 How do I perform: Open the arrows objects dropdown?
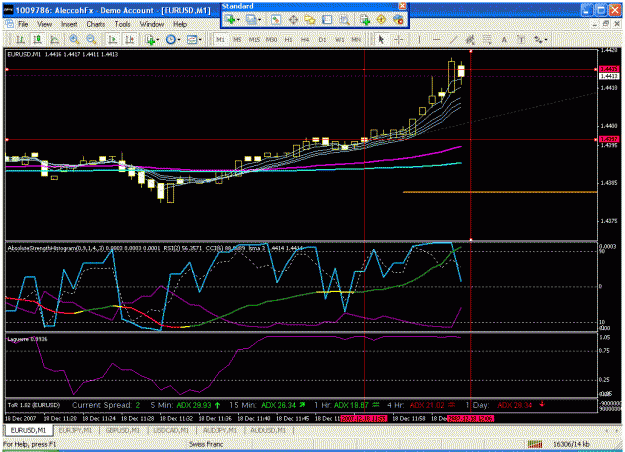(x=540, y=39)
